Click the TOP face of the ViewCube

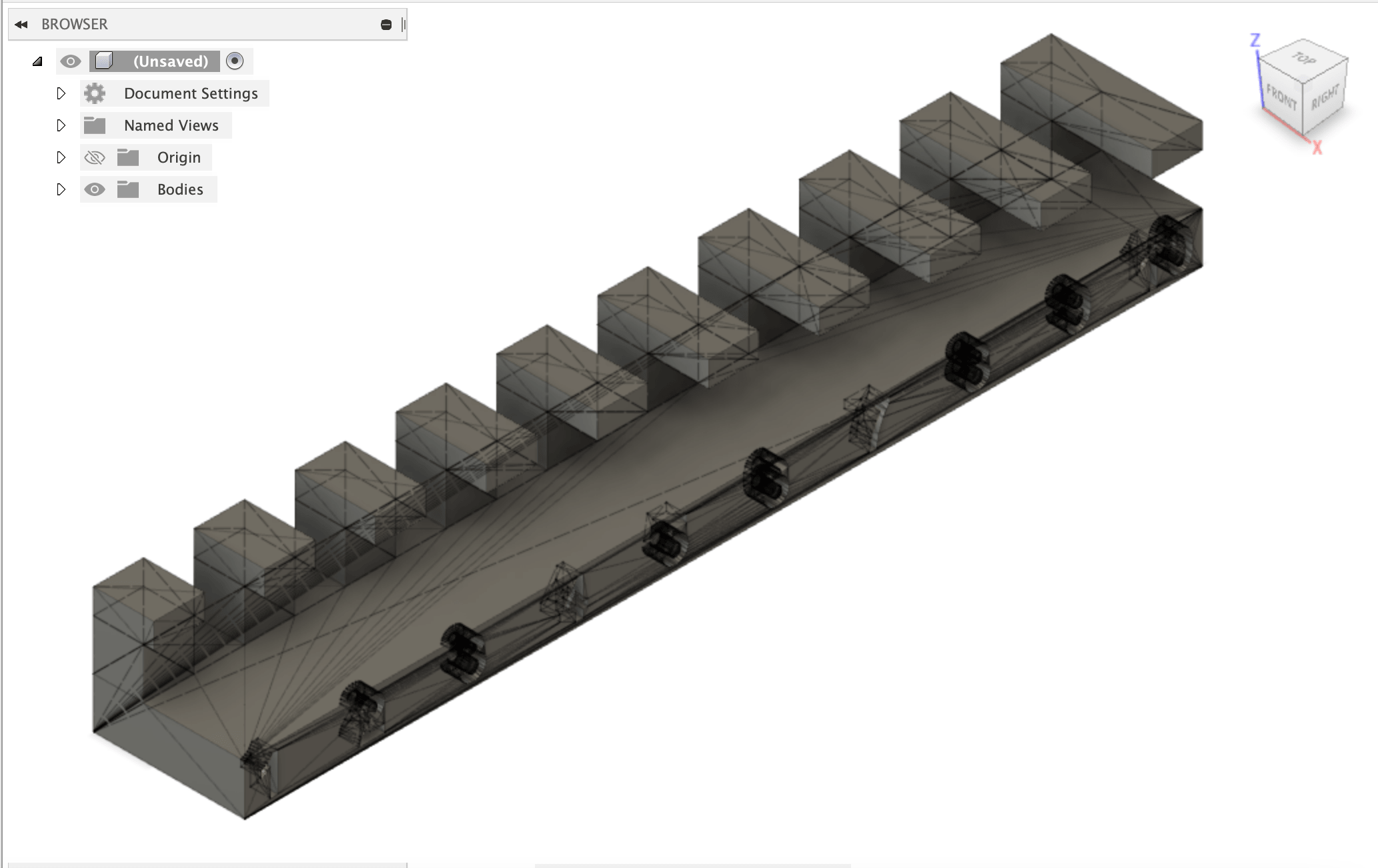(1303, 60)
